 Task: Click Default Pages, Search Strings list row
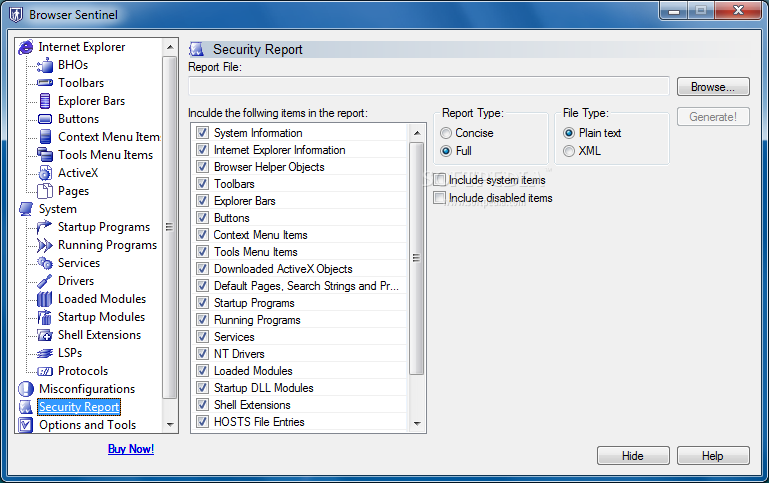tap(300, 286)
